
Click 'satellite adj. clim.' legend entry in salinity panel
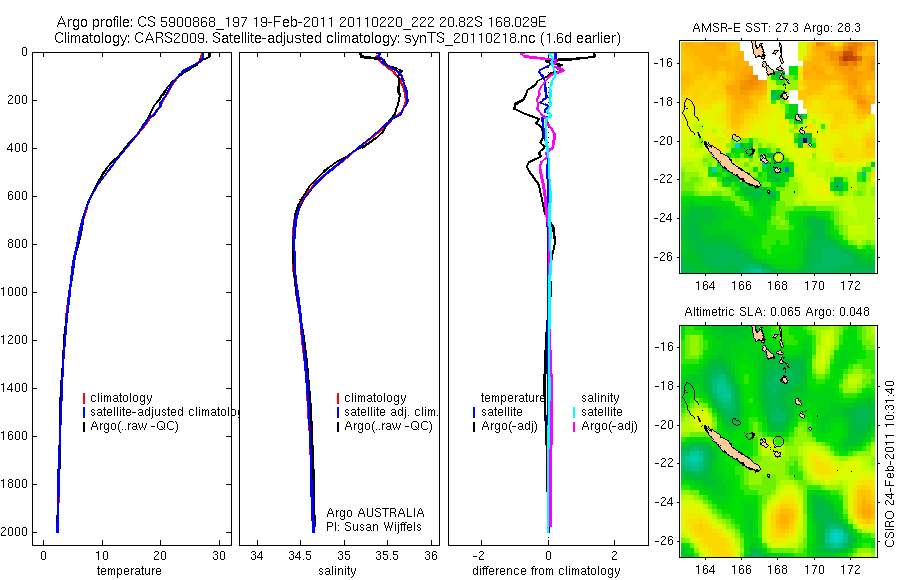391,412
